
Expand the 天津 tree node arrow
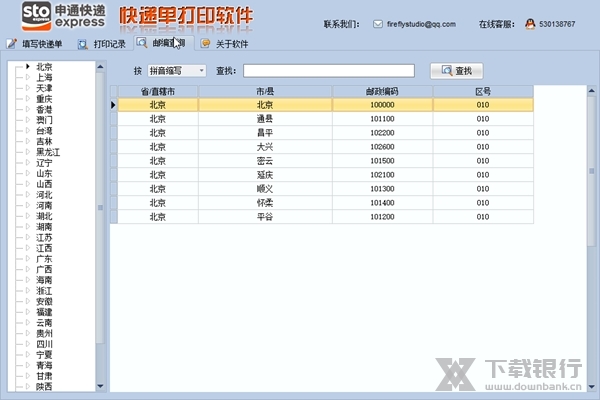[x=28, y=88]
